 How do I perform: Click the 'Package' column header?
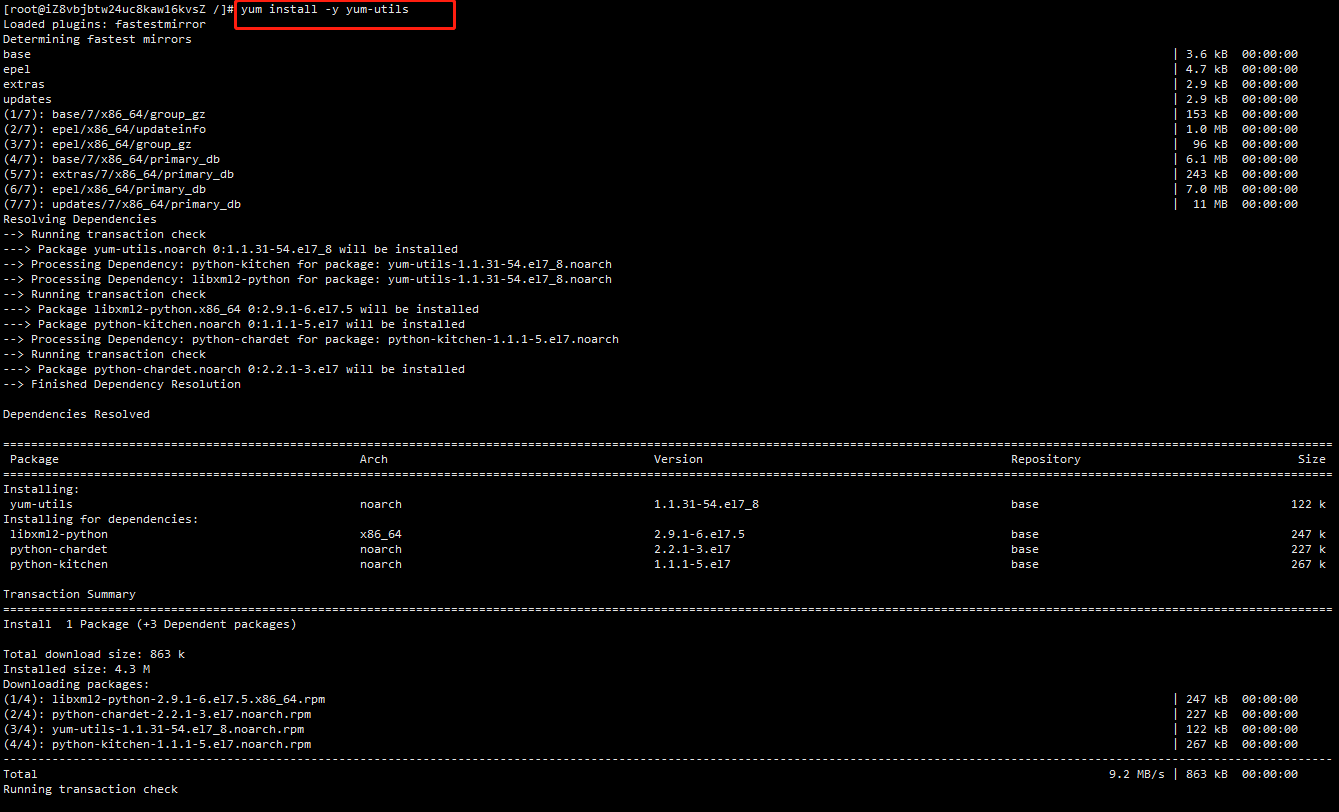[x=34, y=459]
